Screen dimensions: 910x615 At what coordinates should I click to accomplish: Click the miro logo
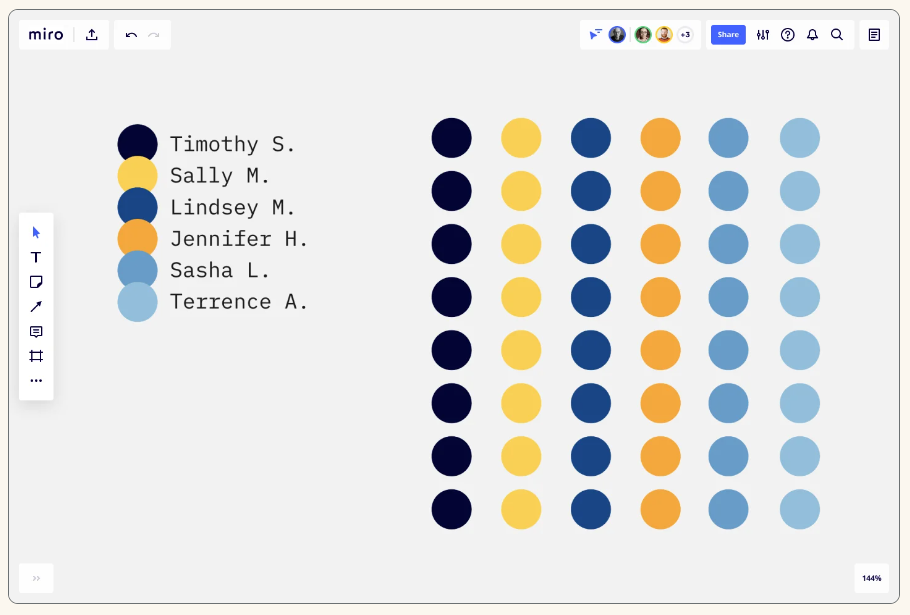(x=46, y=35)
